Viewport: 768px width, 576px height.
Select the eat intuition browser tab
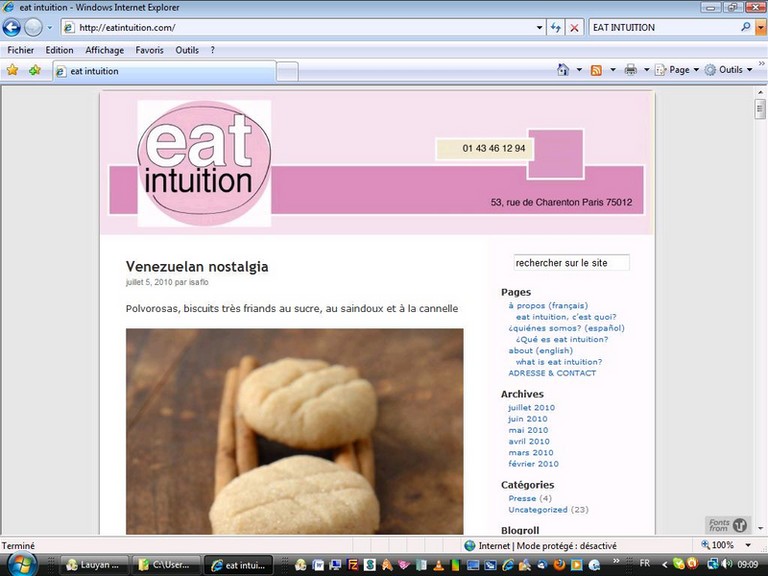164,71
